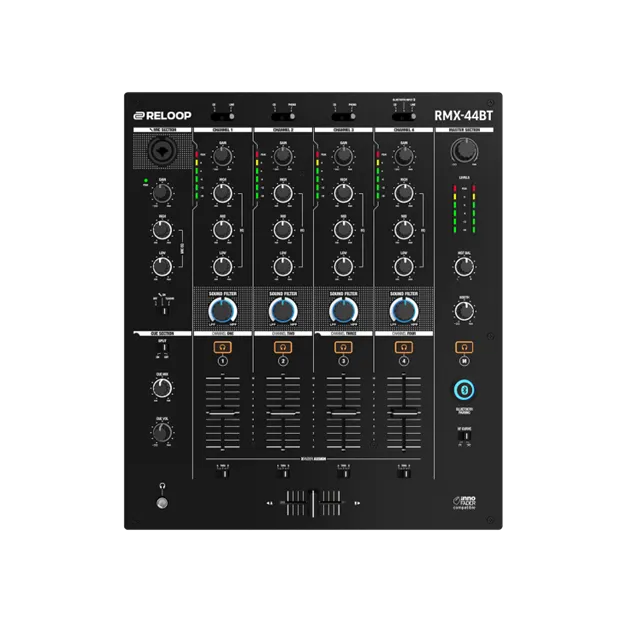Click the green mic peak LED
This screenshot has height=626, width=626.
click(x=146, y=180)
